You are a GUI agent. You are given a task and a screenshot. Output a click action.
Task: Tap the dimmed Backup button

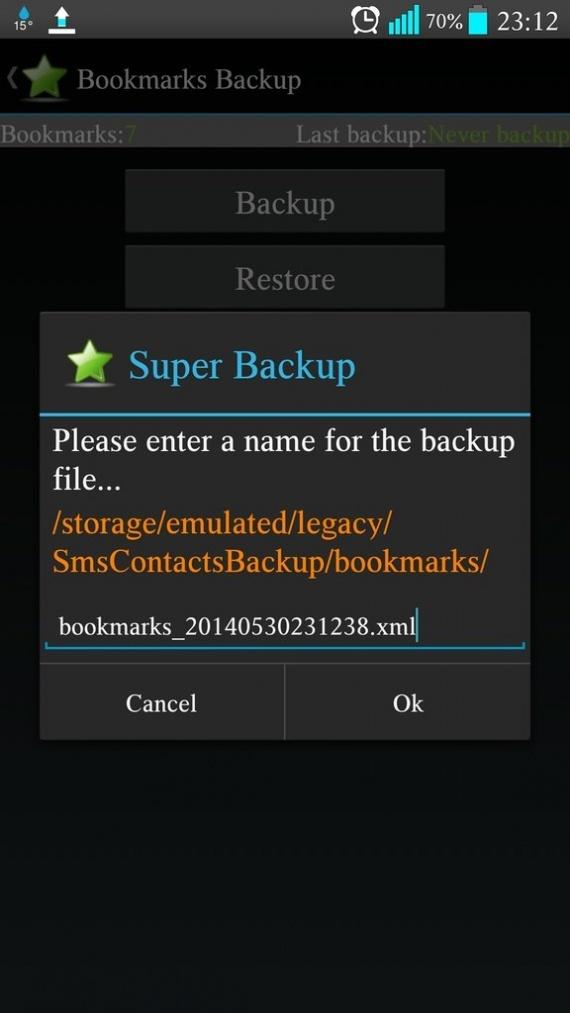[285, 201]
